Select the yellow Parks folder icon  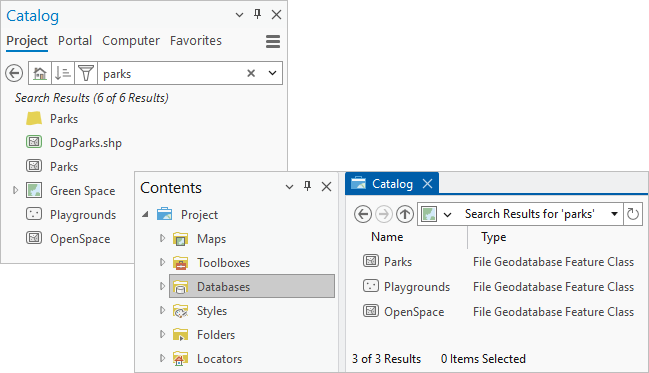point(34,118)
